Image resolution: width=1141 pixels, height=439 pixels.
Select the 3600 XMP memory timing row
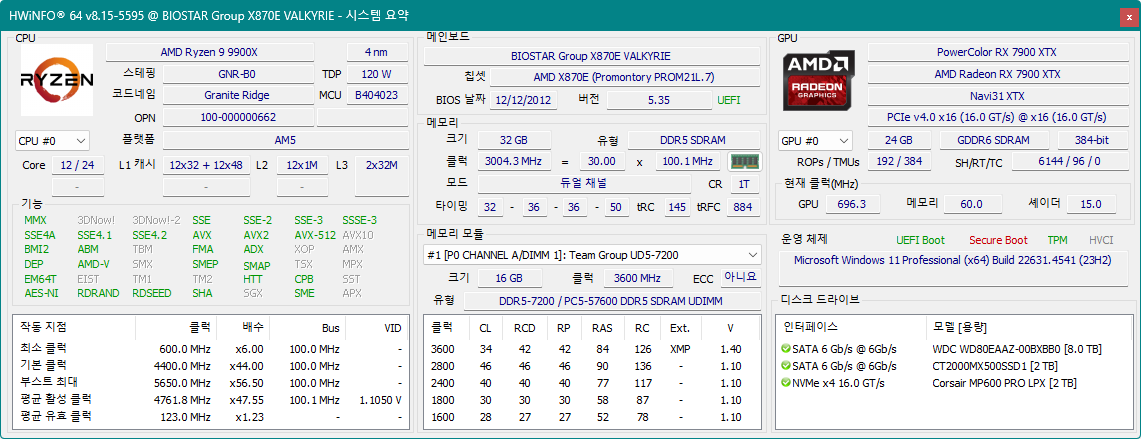coord(592,349)
